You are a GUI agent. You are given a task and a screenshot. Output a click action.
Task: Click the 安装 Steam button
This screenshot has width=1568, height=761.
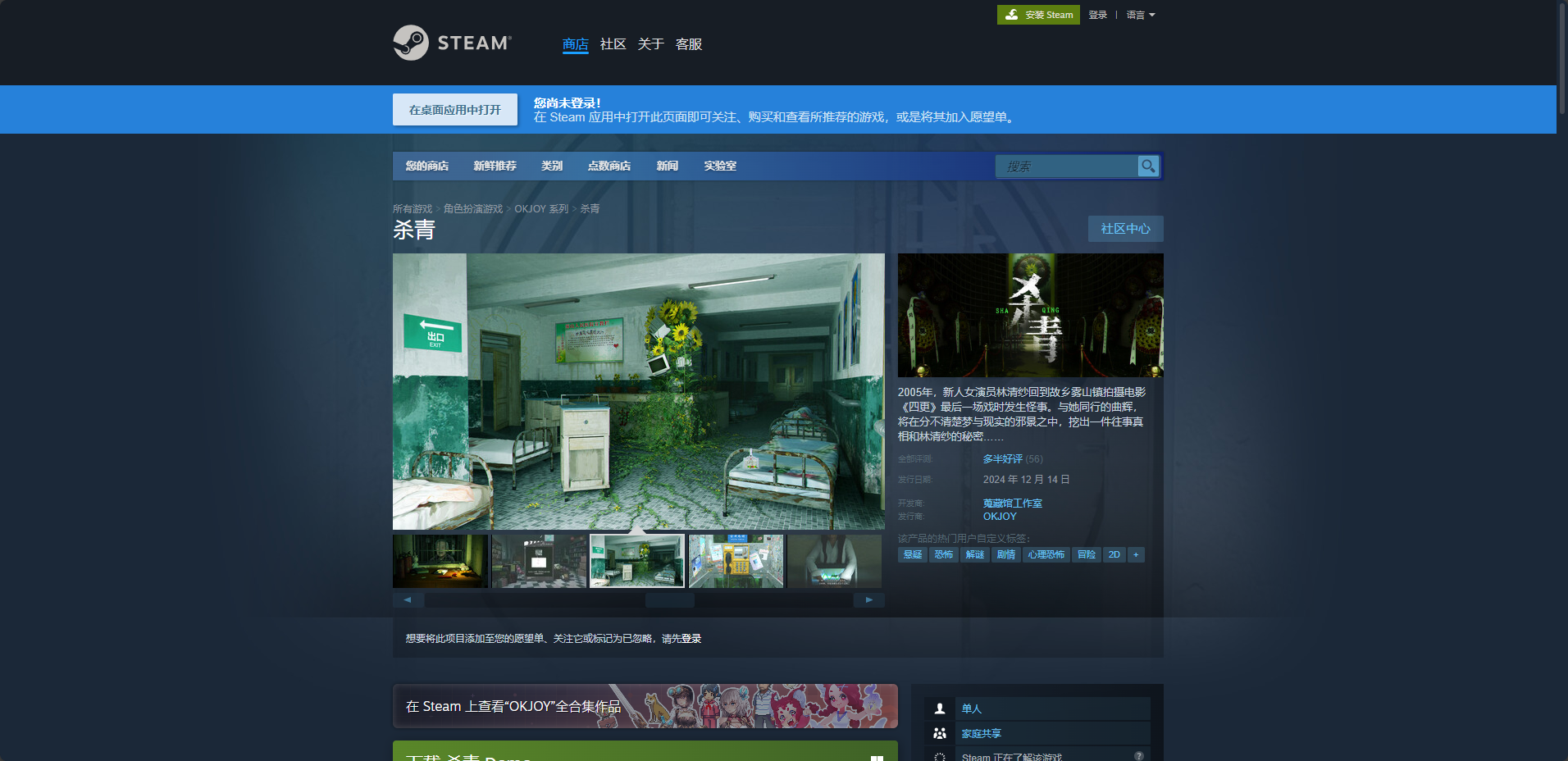click(x=1038, y=15)
